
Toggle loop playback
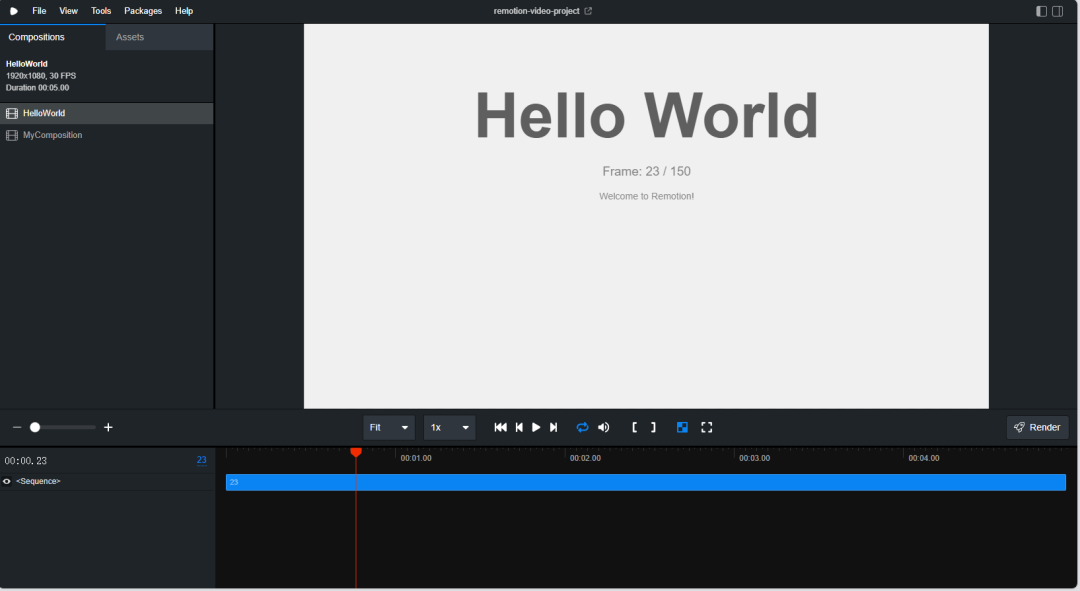582,428
